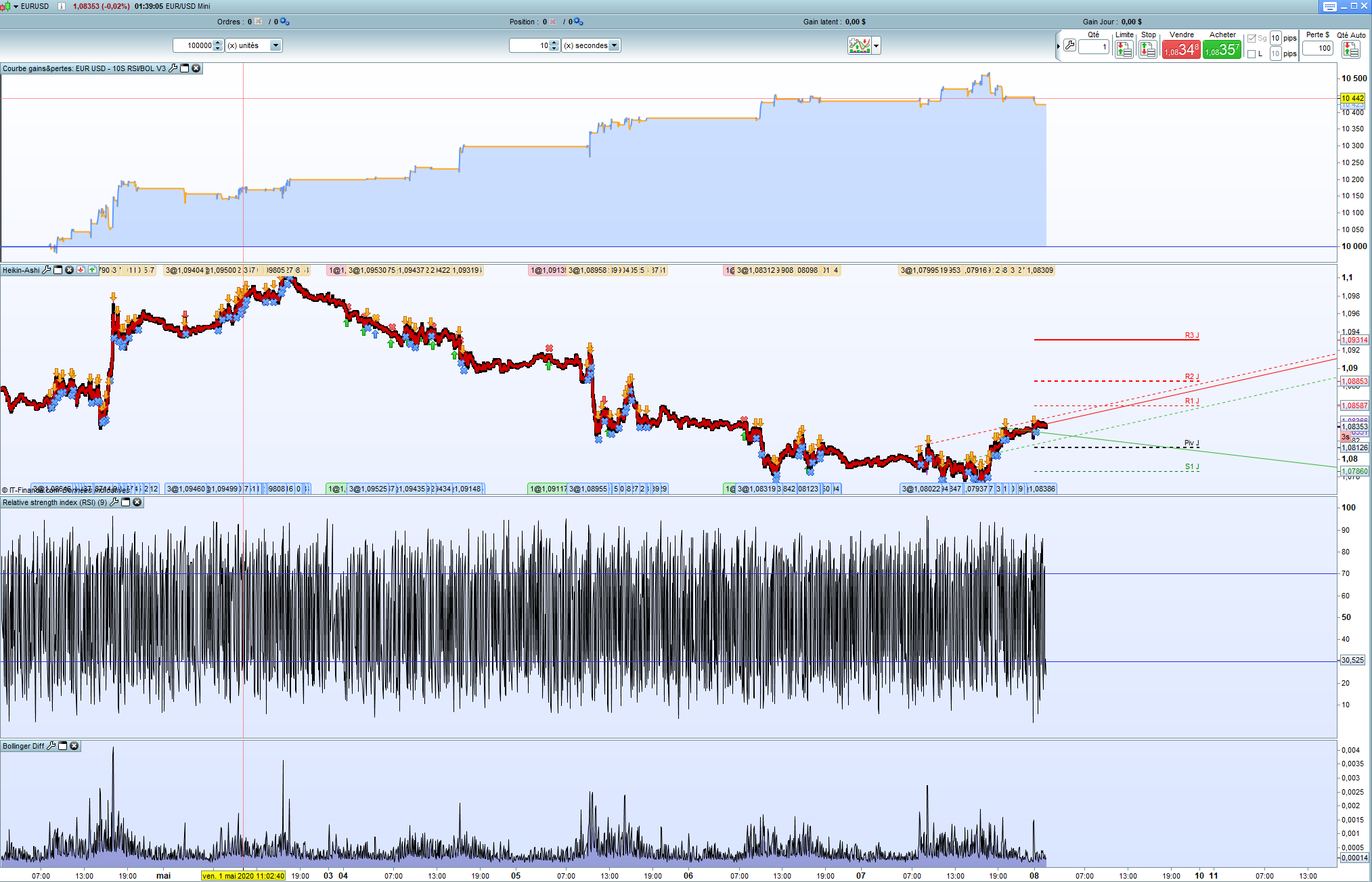
Task: Increase the 100000 units stepper
Action: (217, 43)
